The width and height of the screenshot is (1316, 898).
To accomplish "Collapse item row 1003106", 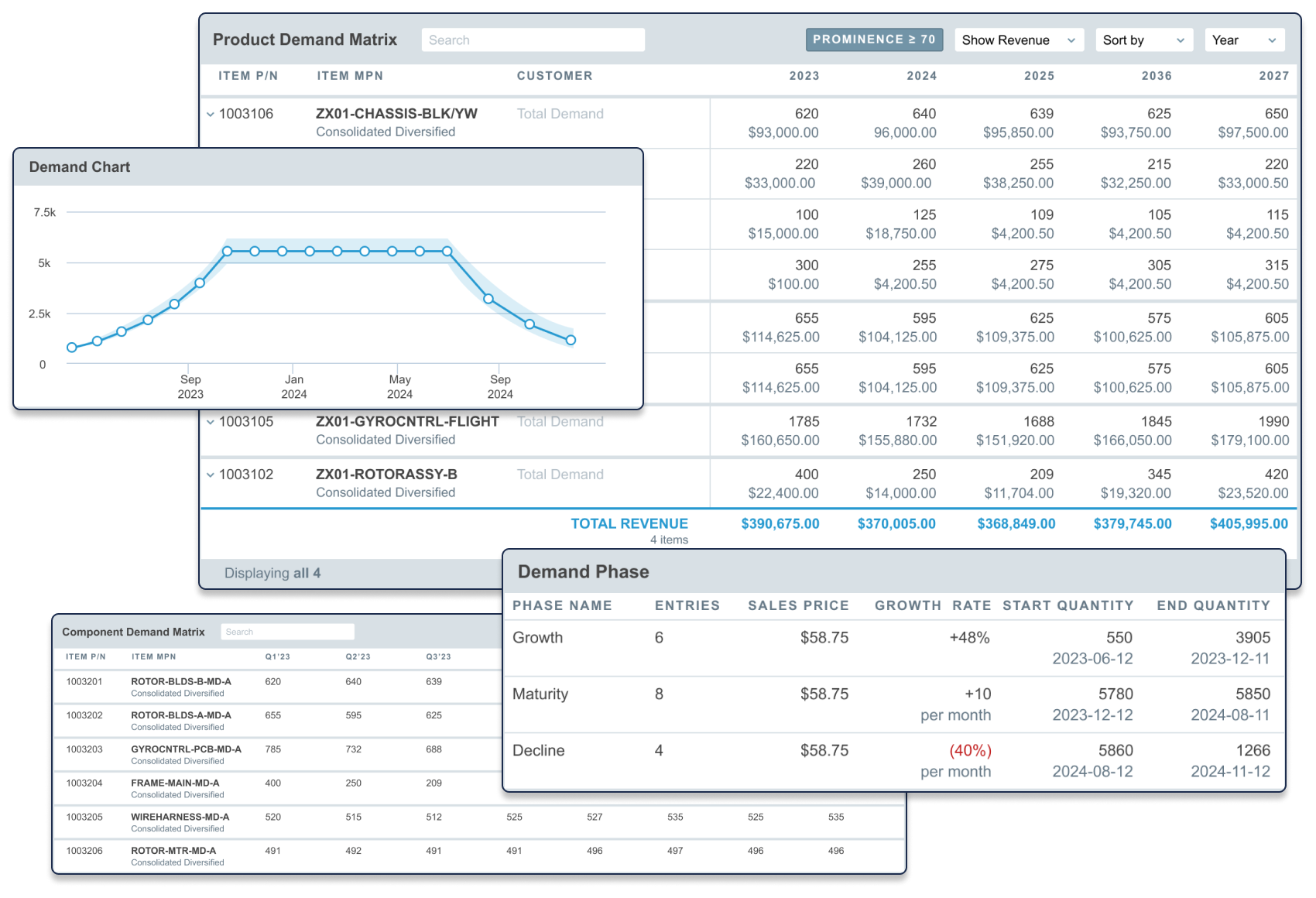I will coord(211,115).
